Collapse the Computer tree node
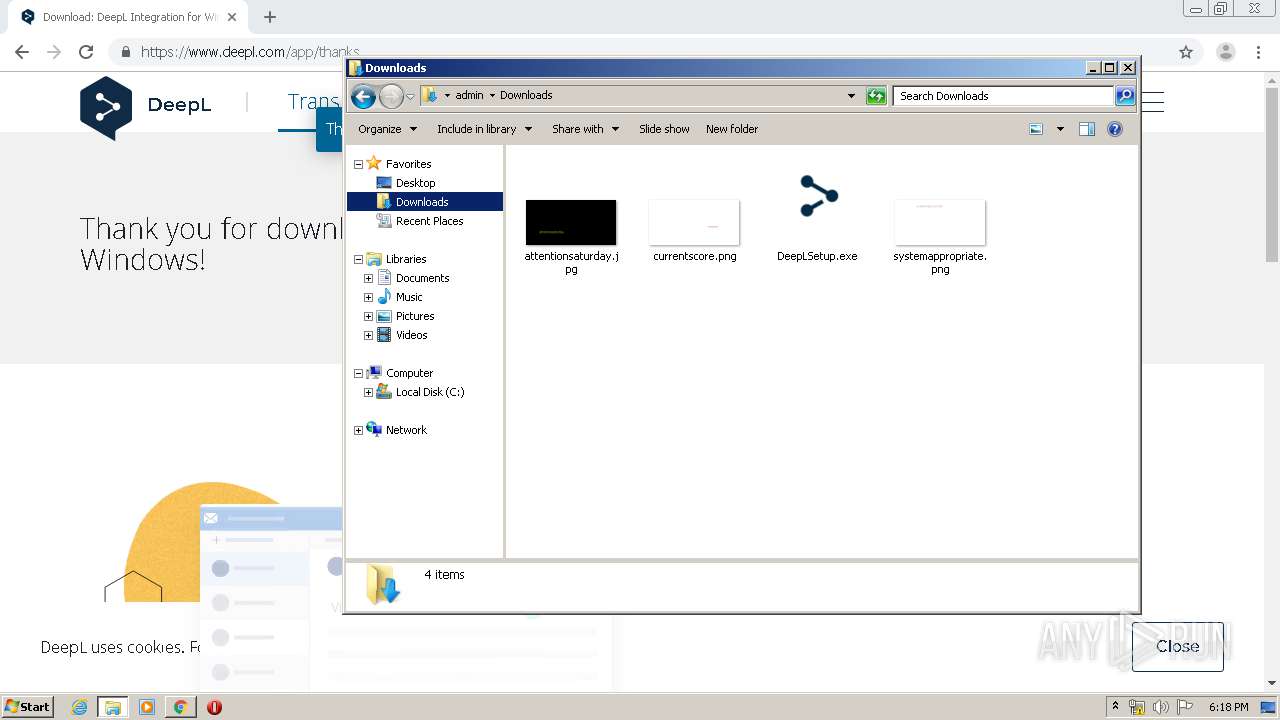Screen dimensions: 1280x720 click(358, 373)
